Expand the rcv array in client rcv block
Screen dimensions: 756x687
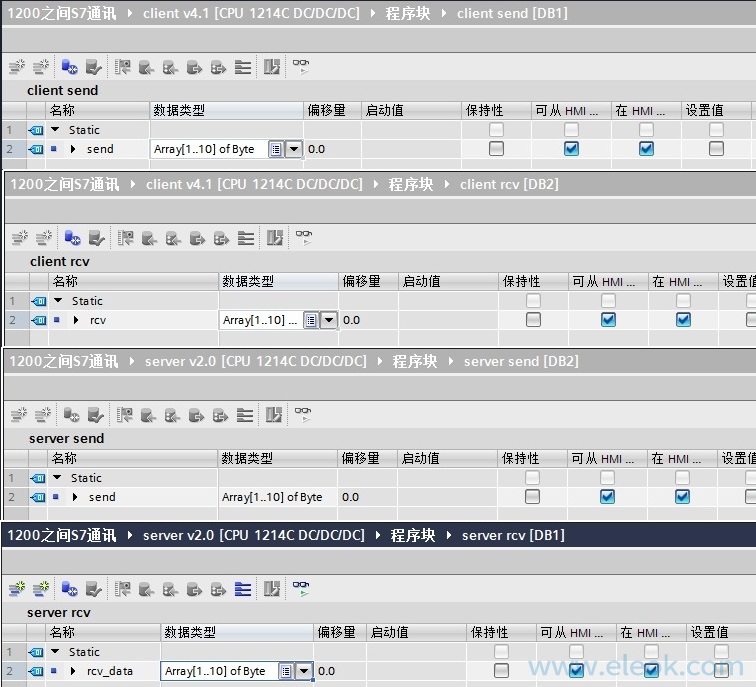pyautogui.click(x=76, y=320)
